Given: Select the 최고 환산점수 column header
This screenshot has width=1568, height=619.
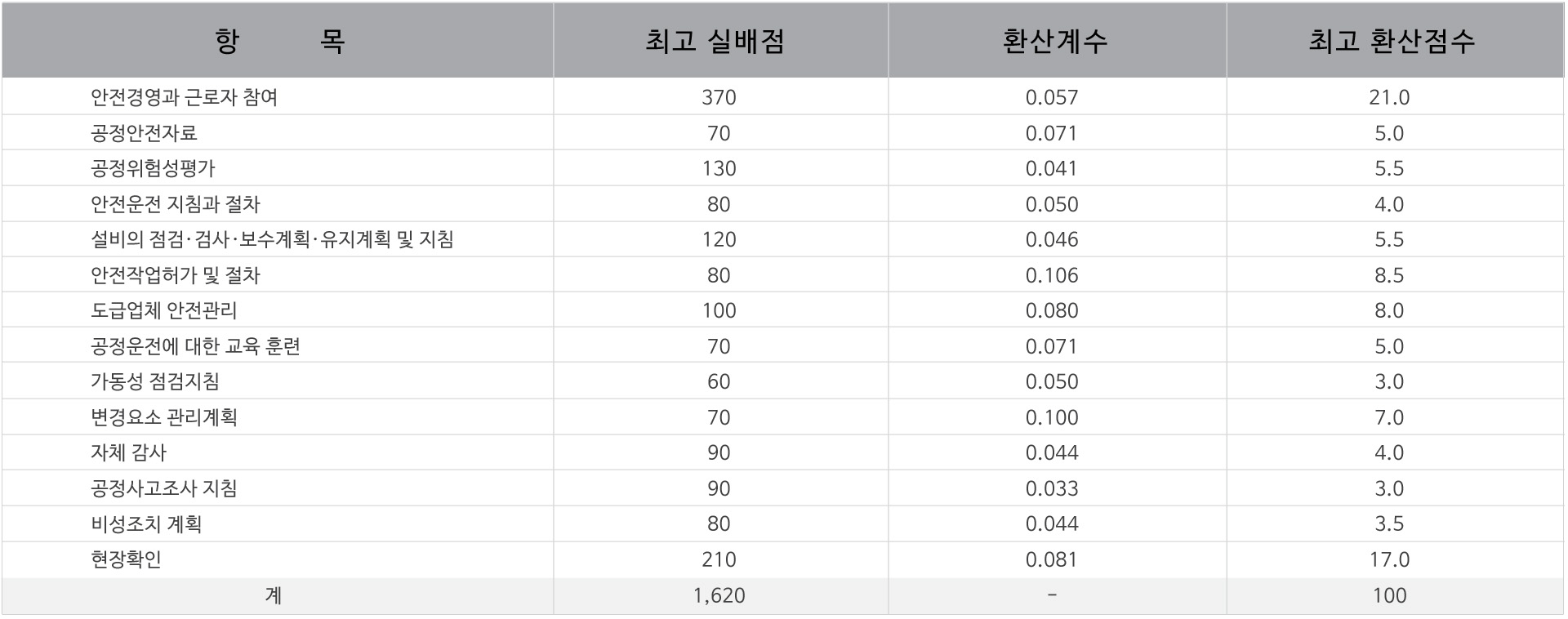Looking at the screenshot, I should [x=1392, y=41].
